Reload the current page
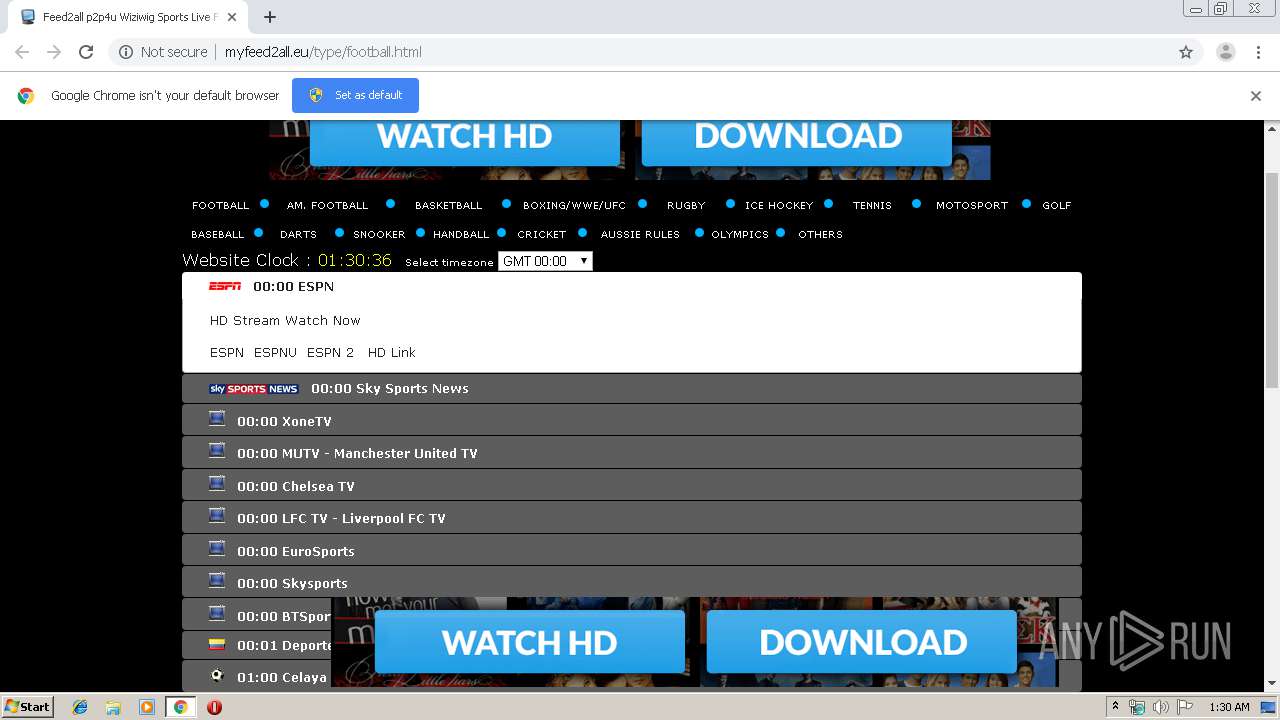The height and width of the screenshot is (720, 1280). point(86,52)
